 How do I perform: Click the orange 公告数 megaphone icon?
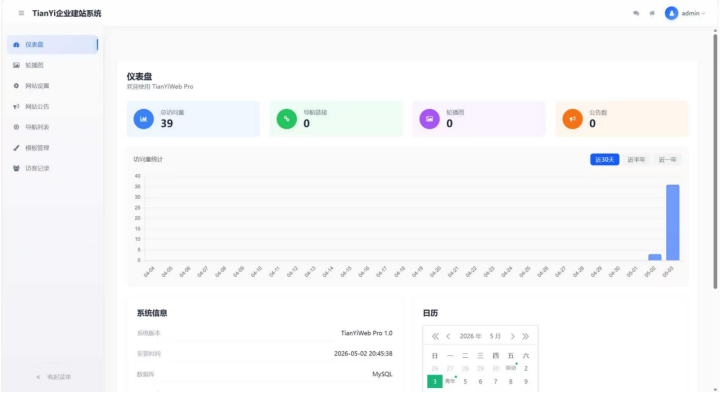coord(573,119)
